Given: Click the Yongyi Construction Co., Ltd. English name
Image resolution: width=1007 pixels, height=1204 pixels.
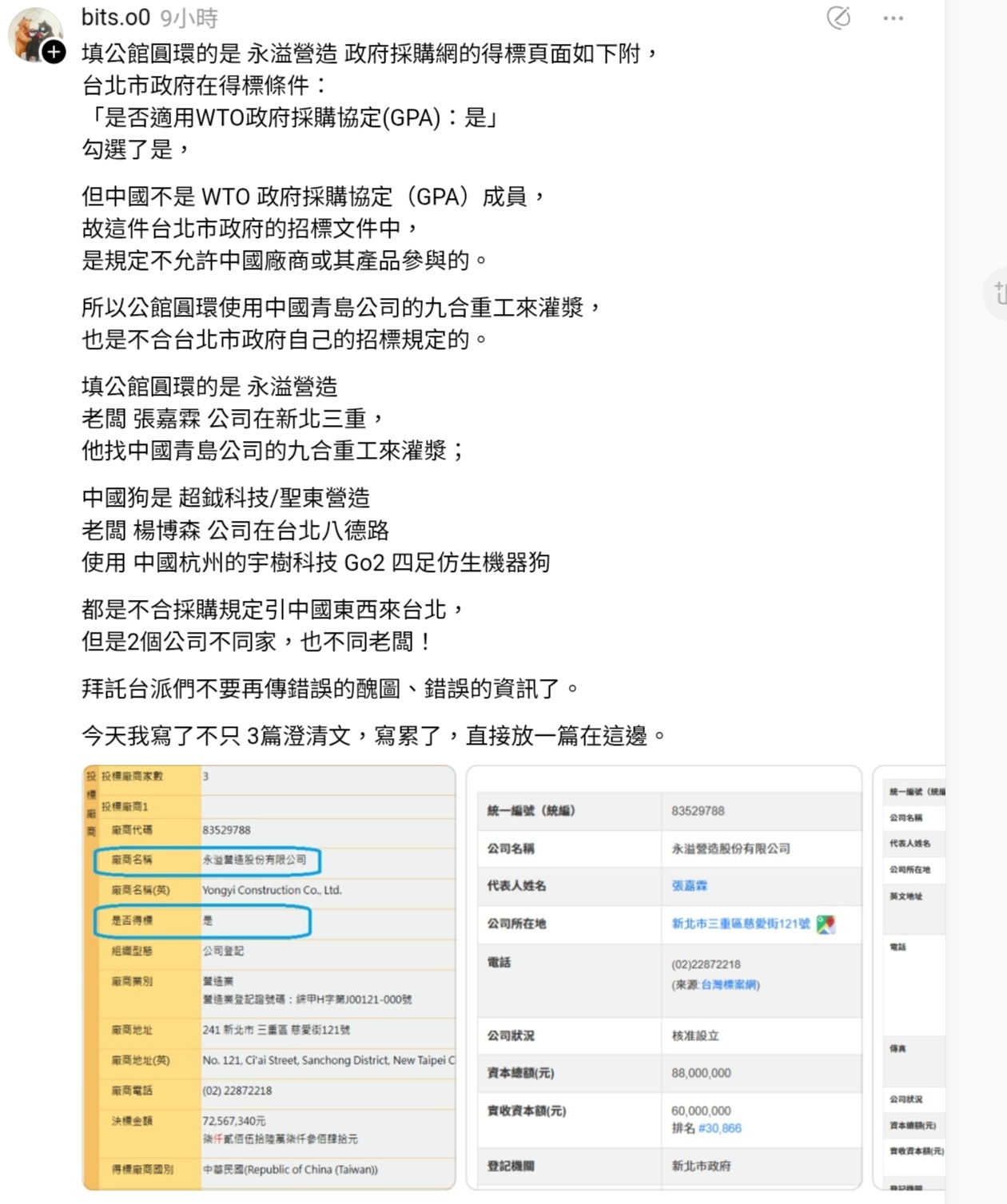Looking at the screenshot, I should [x=272, y=890].
